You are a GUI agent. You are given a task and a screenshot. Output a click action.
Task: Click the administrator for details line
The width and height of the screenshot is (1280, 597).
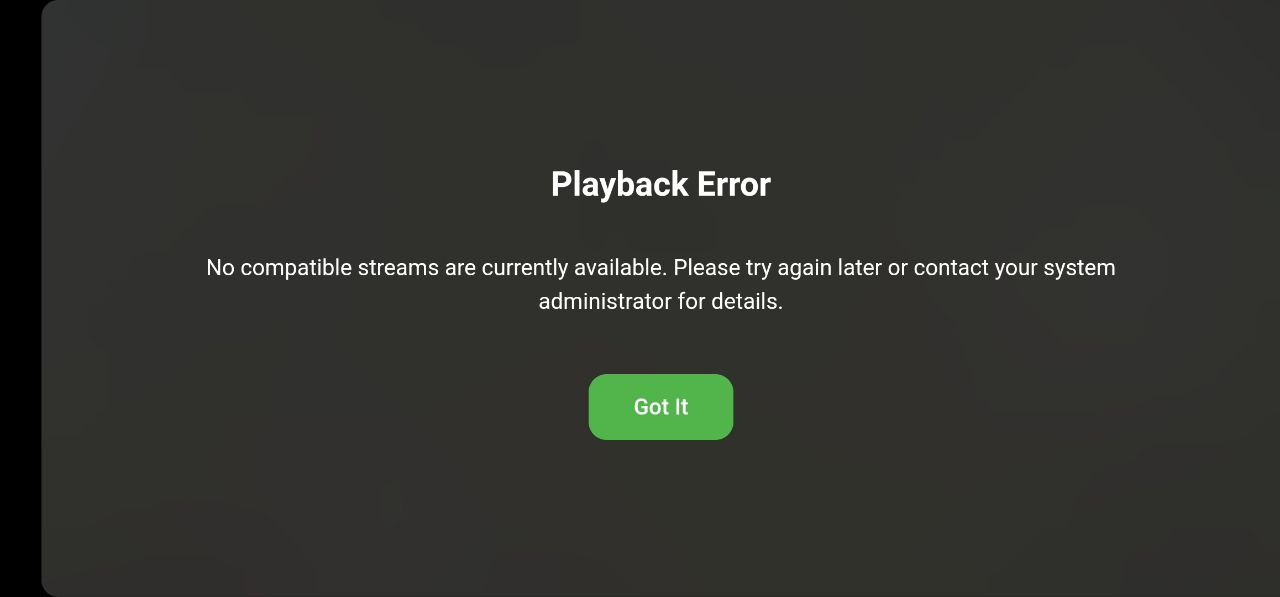coord(660,301)
